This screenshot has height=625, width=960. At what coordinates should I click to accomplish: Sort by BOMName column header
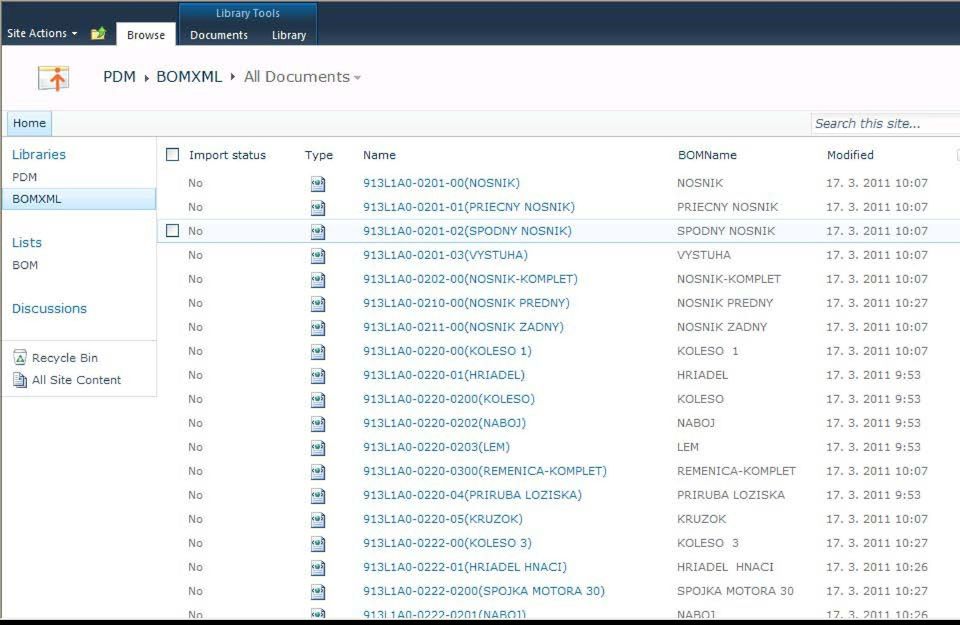[x=707, y=155]
